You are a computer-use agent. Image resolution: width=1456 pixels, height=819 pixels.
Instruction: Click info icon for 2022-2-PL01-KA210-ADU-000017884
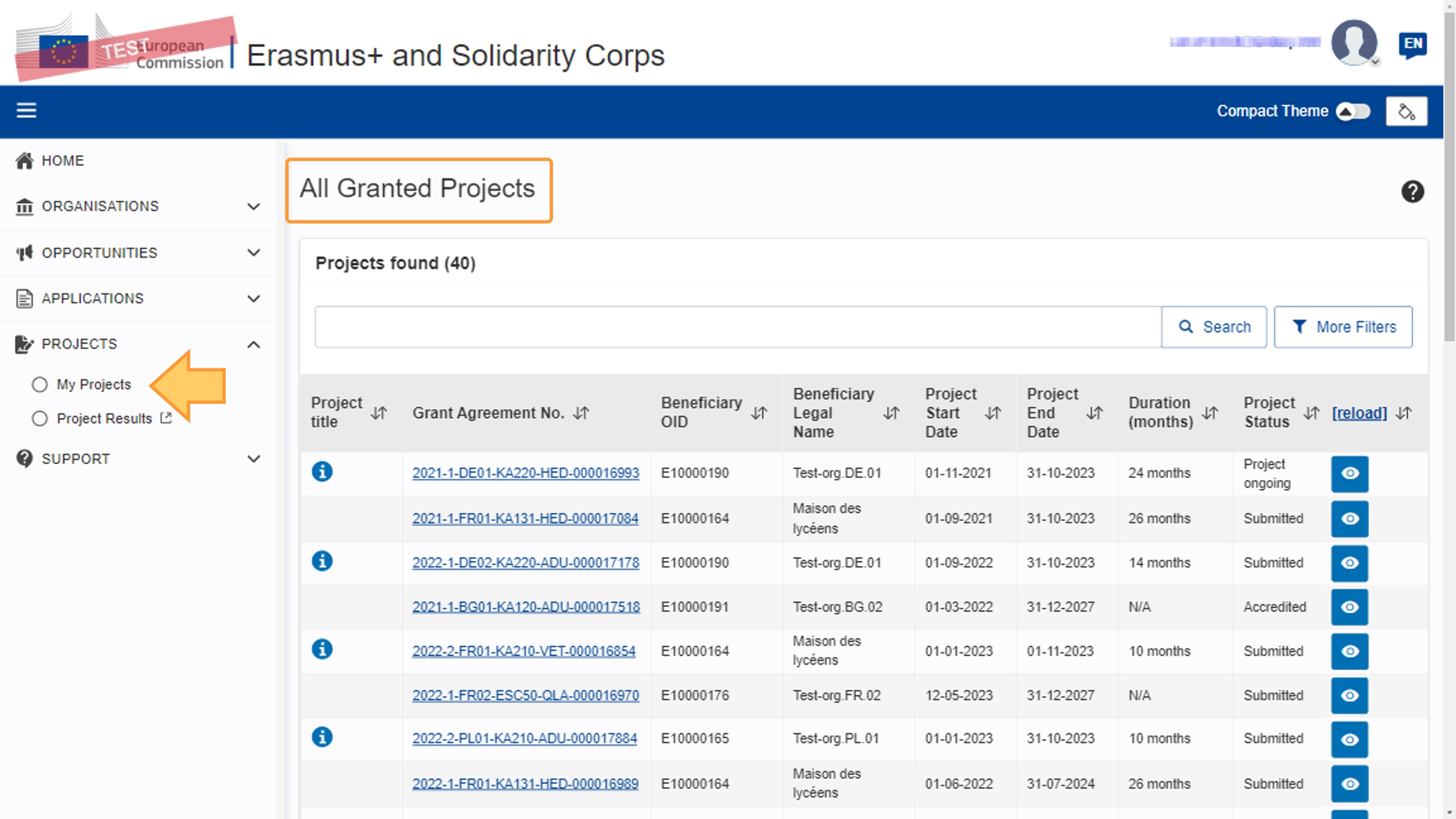[x=322, y=738]
